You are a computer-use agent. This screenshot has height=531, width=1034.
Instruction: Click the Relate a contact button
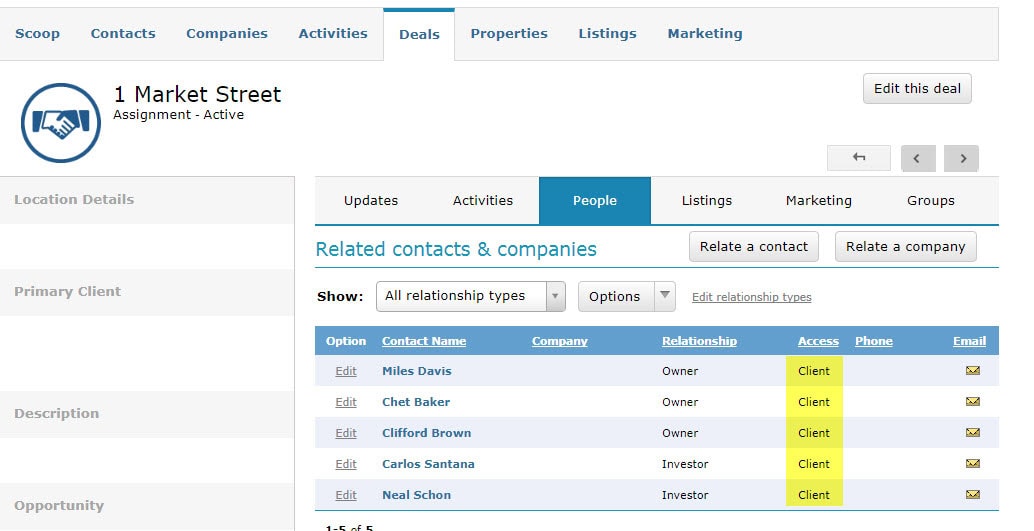[754, 247]
